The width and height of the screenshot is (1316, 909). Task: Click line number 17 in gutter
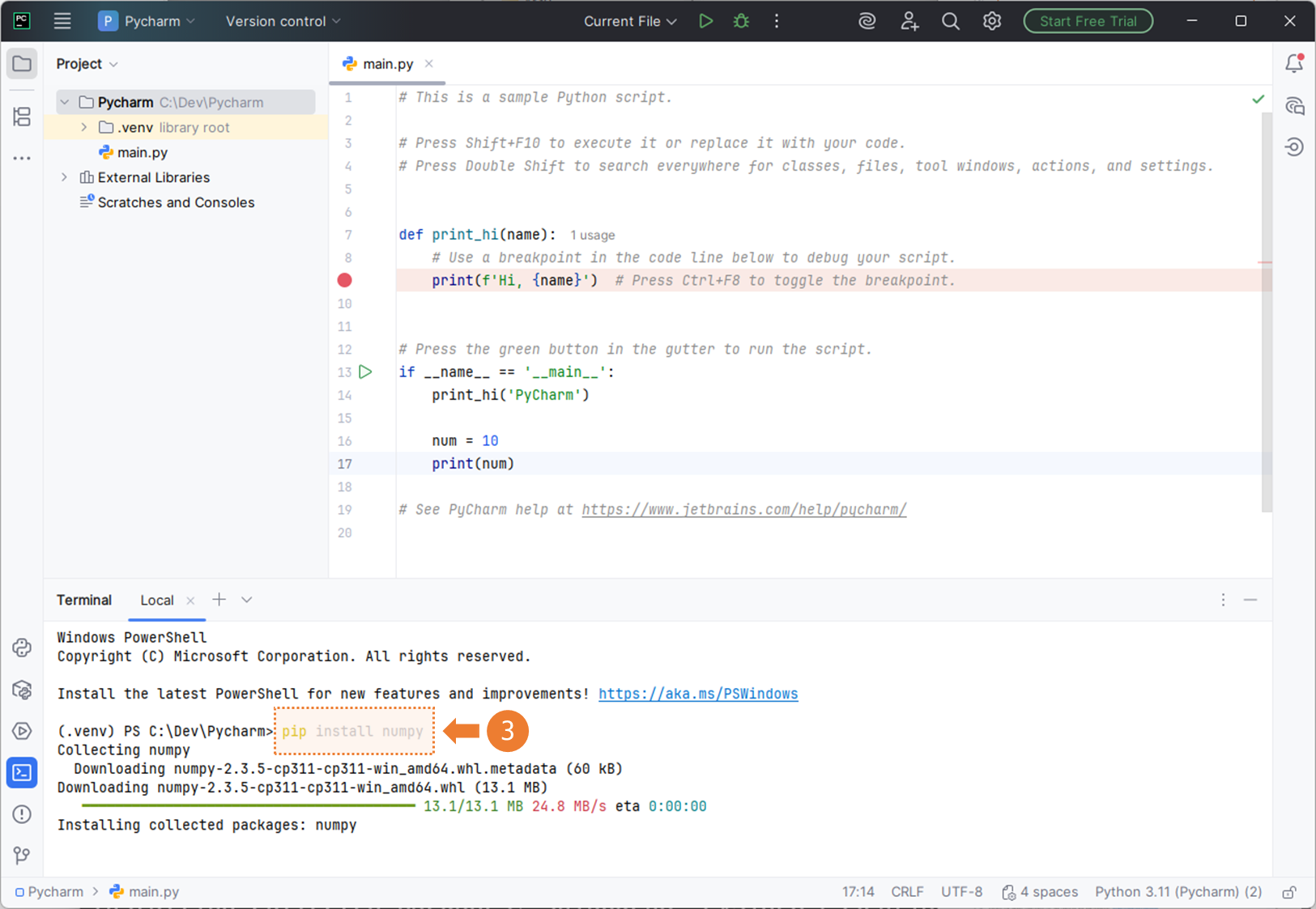[x=344, y=464]
